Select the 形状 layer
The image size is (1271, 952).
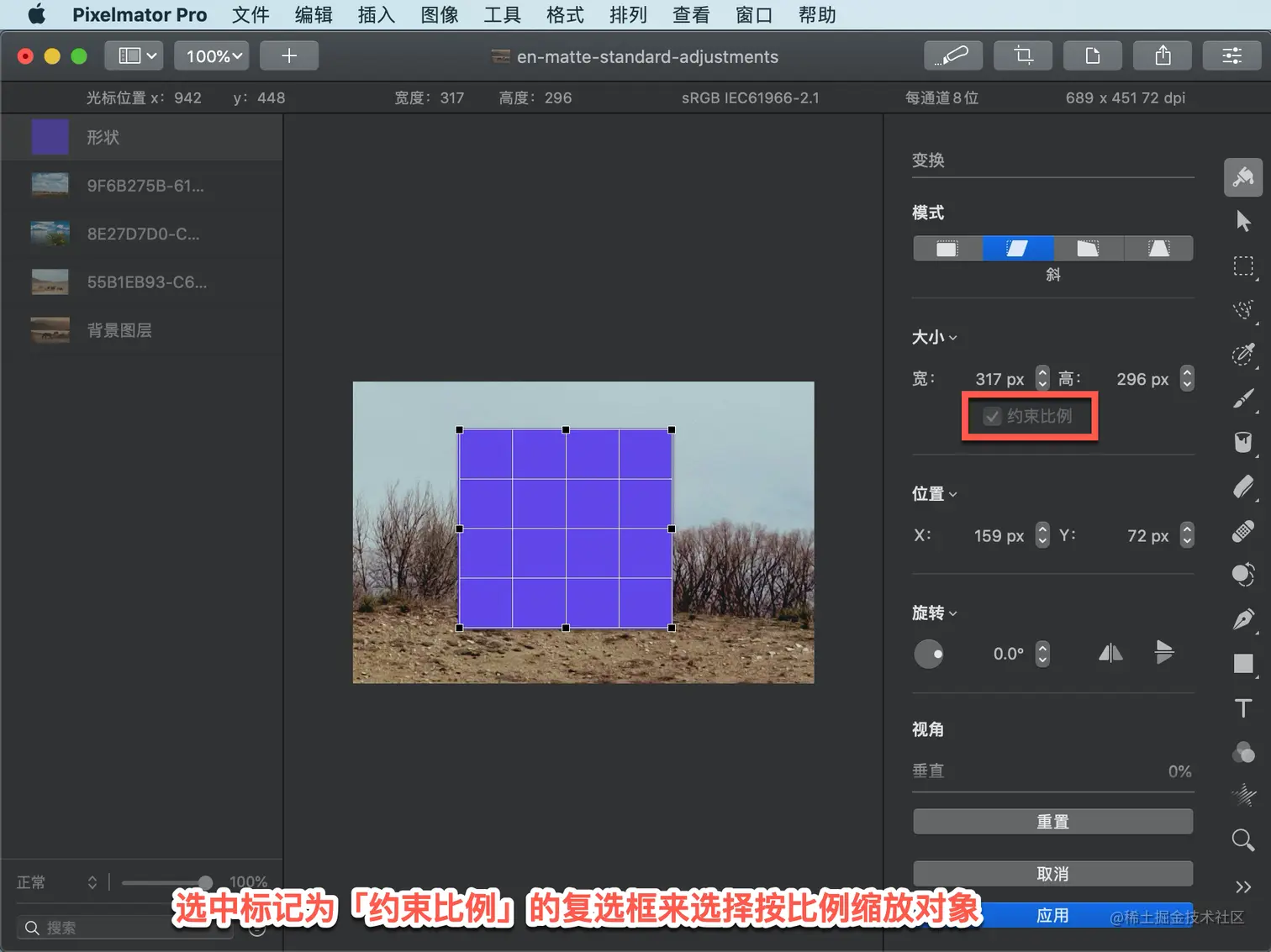(x=142, y=137)
